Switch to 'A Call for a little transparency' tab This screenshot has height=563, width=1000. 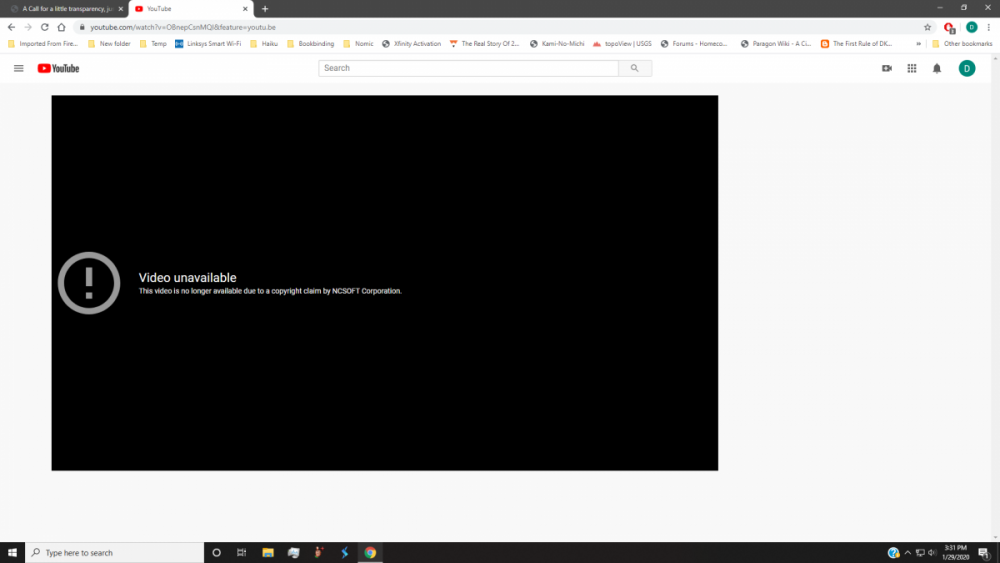click(66, 9)
